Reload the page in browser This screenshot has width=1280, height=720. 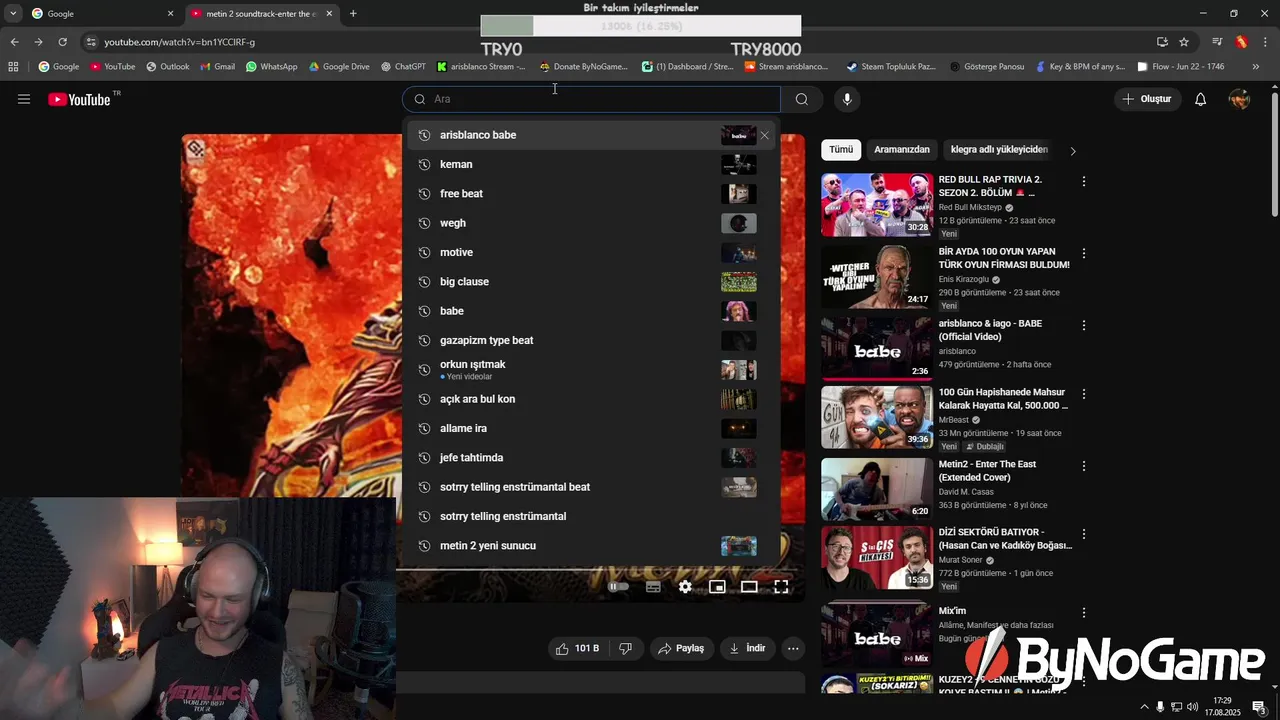click(62, 42)
